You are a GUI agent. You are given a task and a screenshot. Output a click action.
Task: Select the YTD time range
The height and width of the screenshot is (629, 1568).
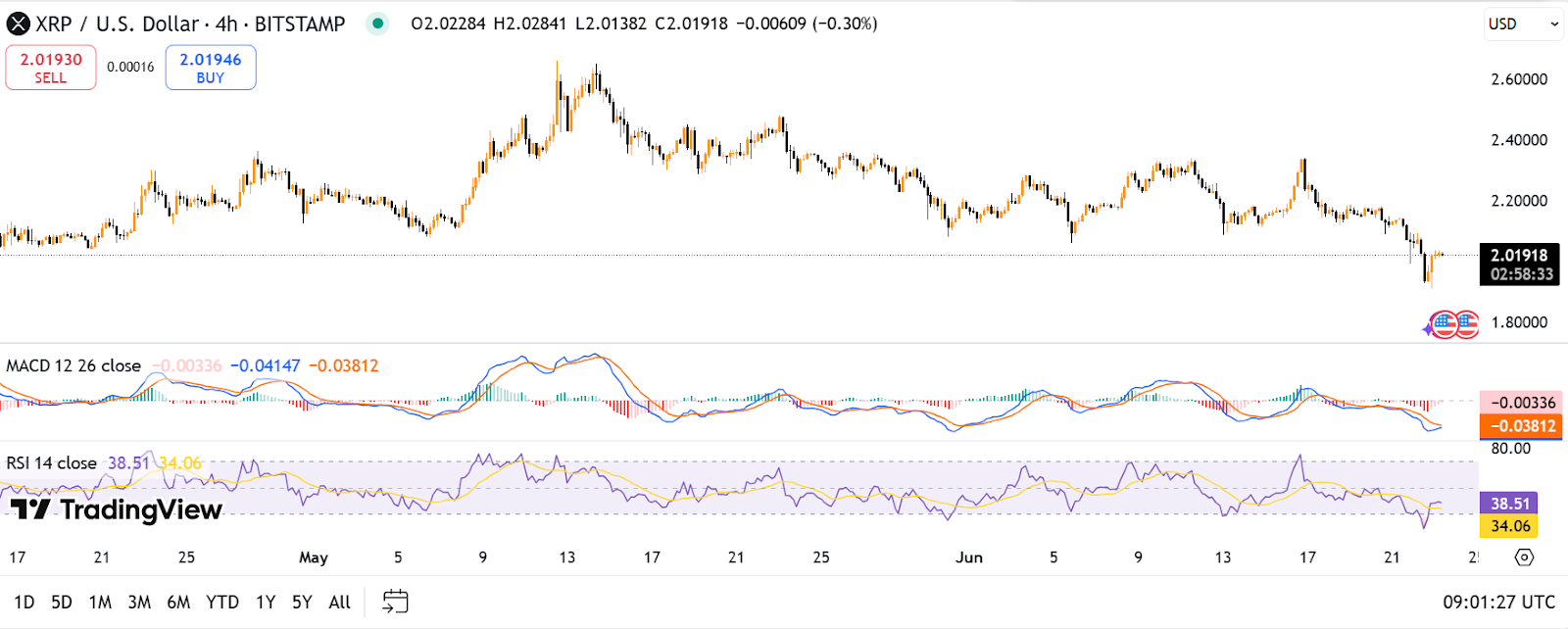coord(222,603)
